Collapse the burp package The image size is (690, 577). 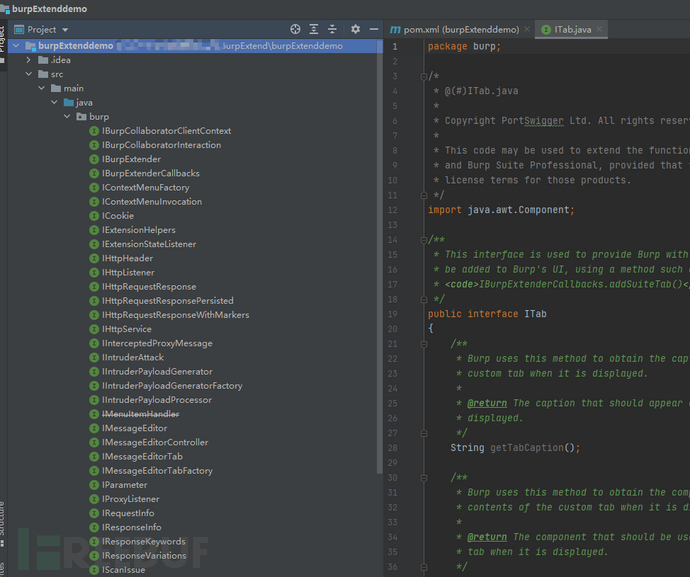click(x=67, y=116)
